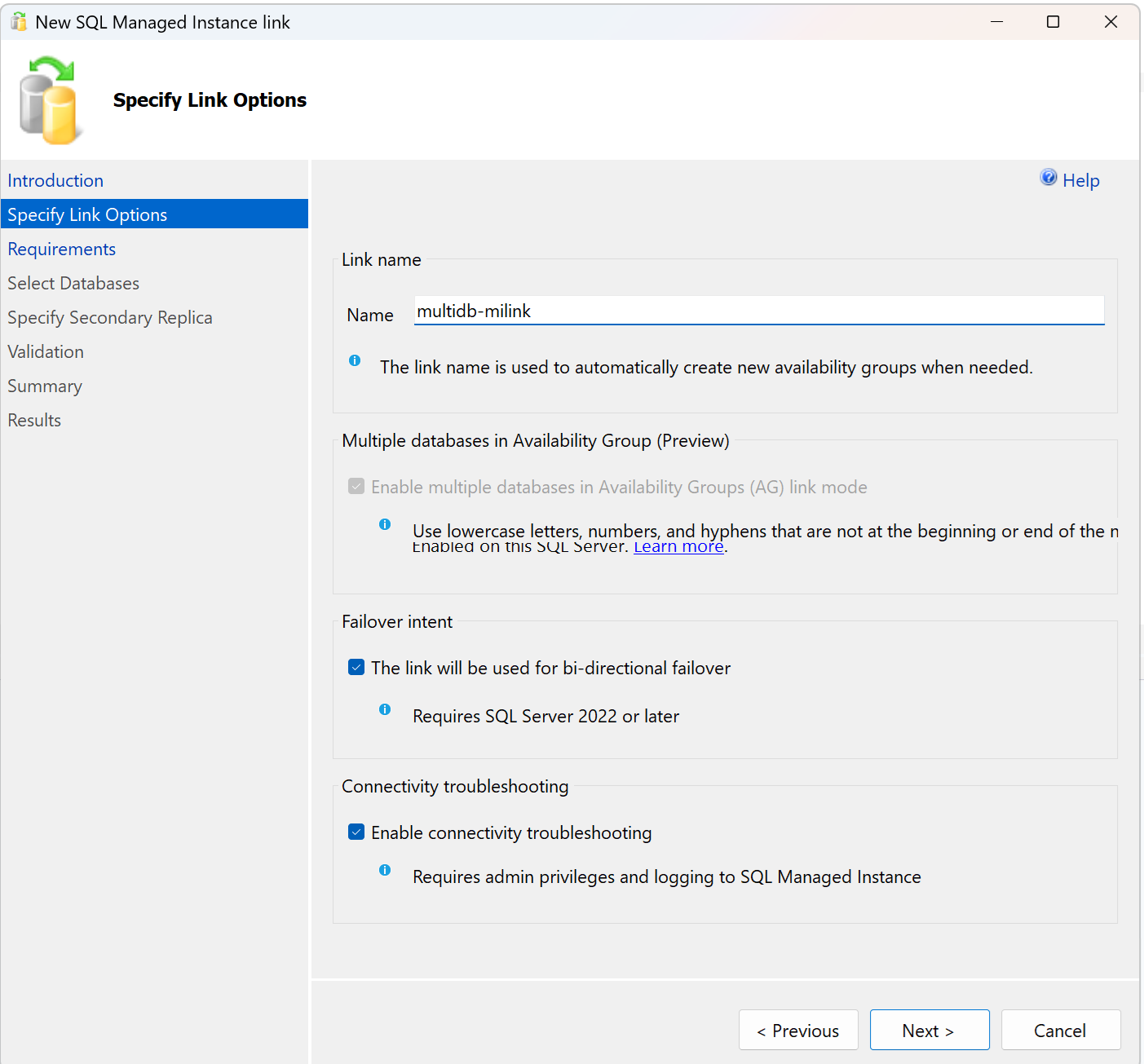1144x1064 pixels.
Task: Cancel the wizard
Action: pos(1061,1031)
